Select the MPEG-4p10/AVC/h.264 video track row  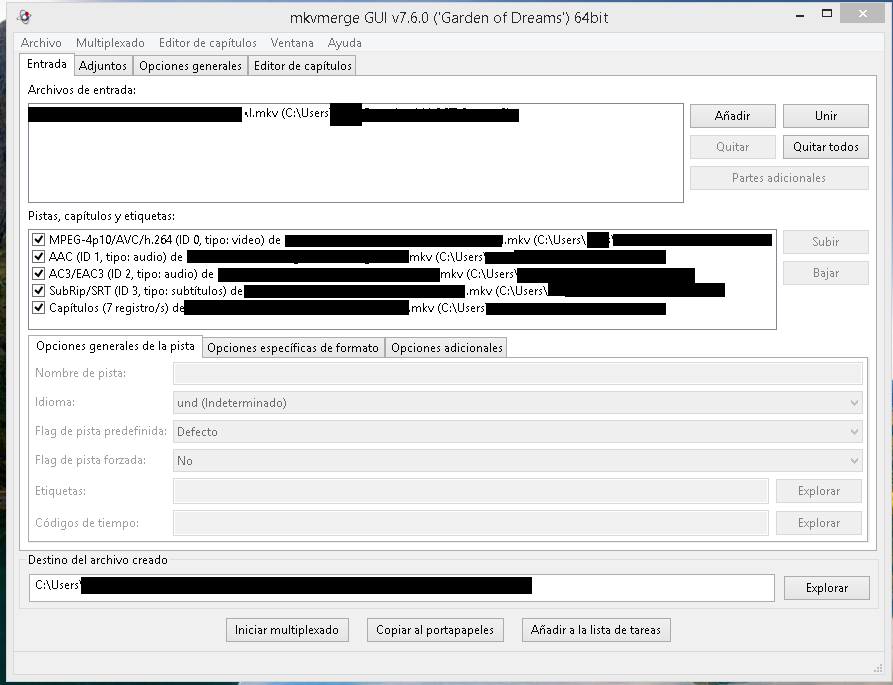(x=402, y=240)
